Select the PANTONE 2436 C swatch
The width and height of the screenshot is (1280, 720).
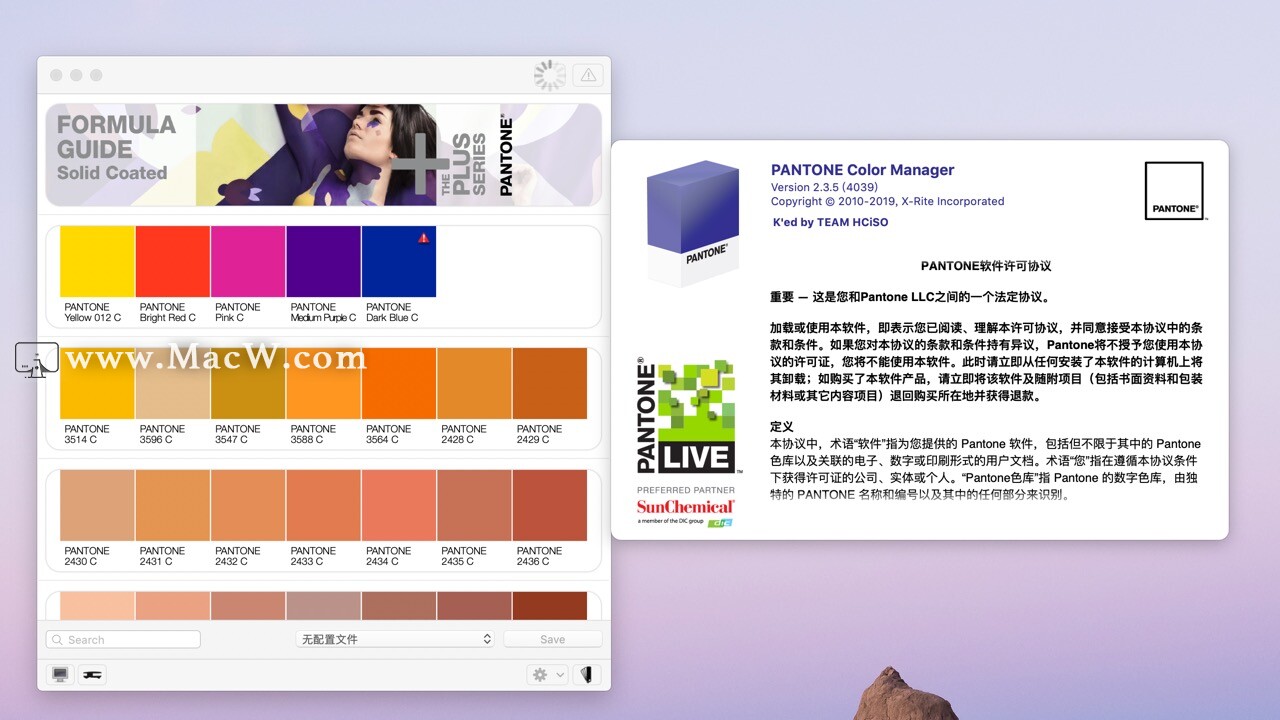coord(549,506)
